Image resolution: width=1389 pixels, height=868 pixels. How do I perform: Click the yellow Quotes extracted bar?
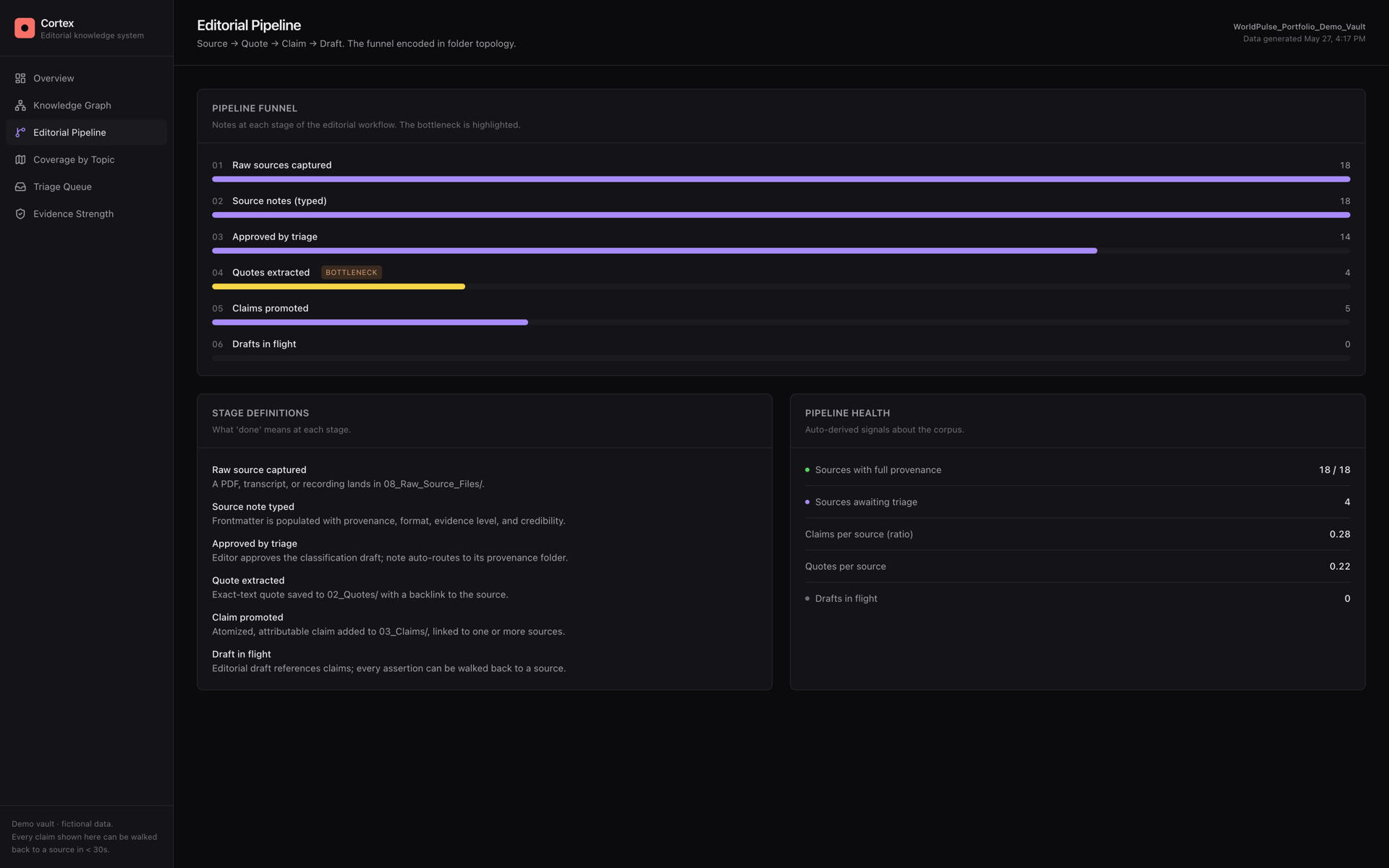pos(339,286)
